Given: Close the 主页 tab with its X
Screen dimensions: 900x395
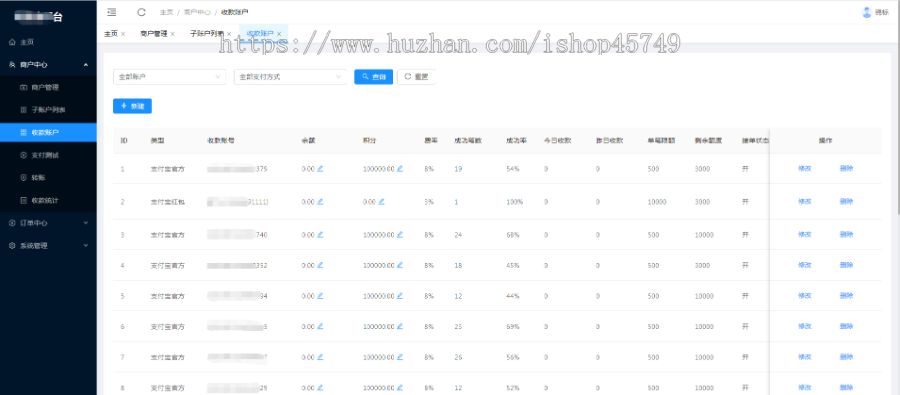Looking at the screenshot, I should [123, 34].
